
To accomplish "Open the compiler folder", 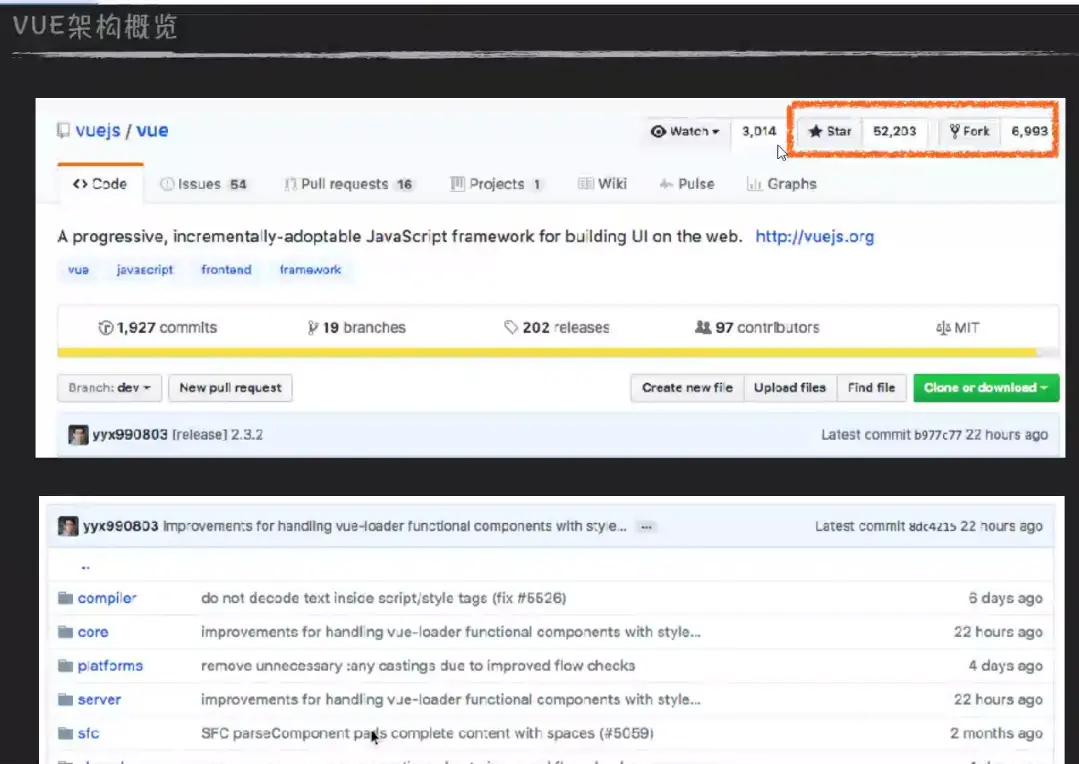I will (x=107, y=598).
